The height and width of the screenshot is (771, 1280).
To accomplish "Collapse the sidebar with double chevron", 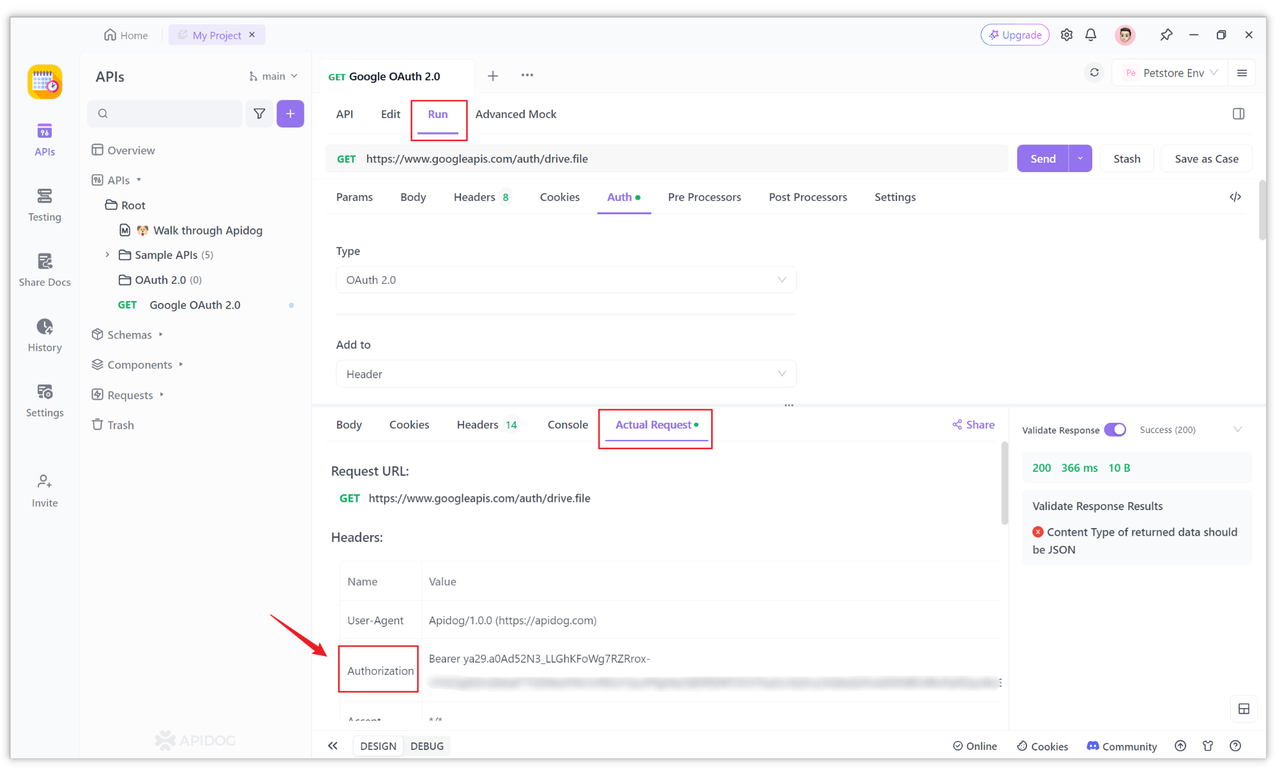I will click(333, 746).
